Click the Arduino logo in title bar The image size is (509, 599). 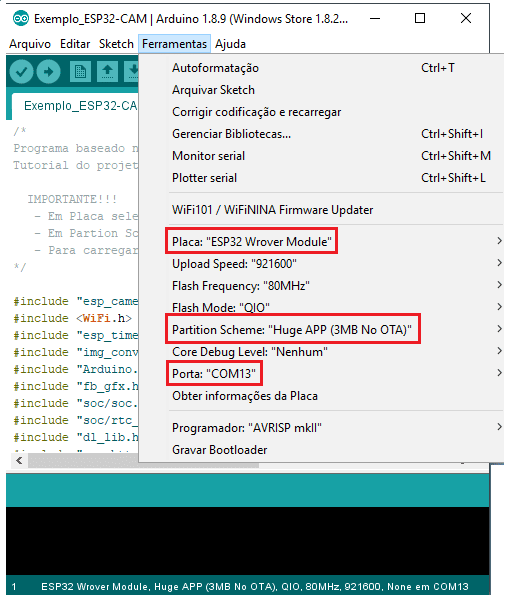(x=21, y=18)
